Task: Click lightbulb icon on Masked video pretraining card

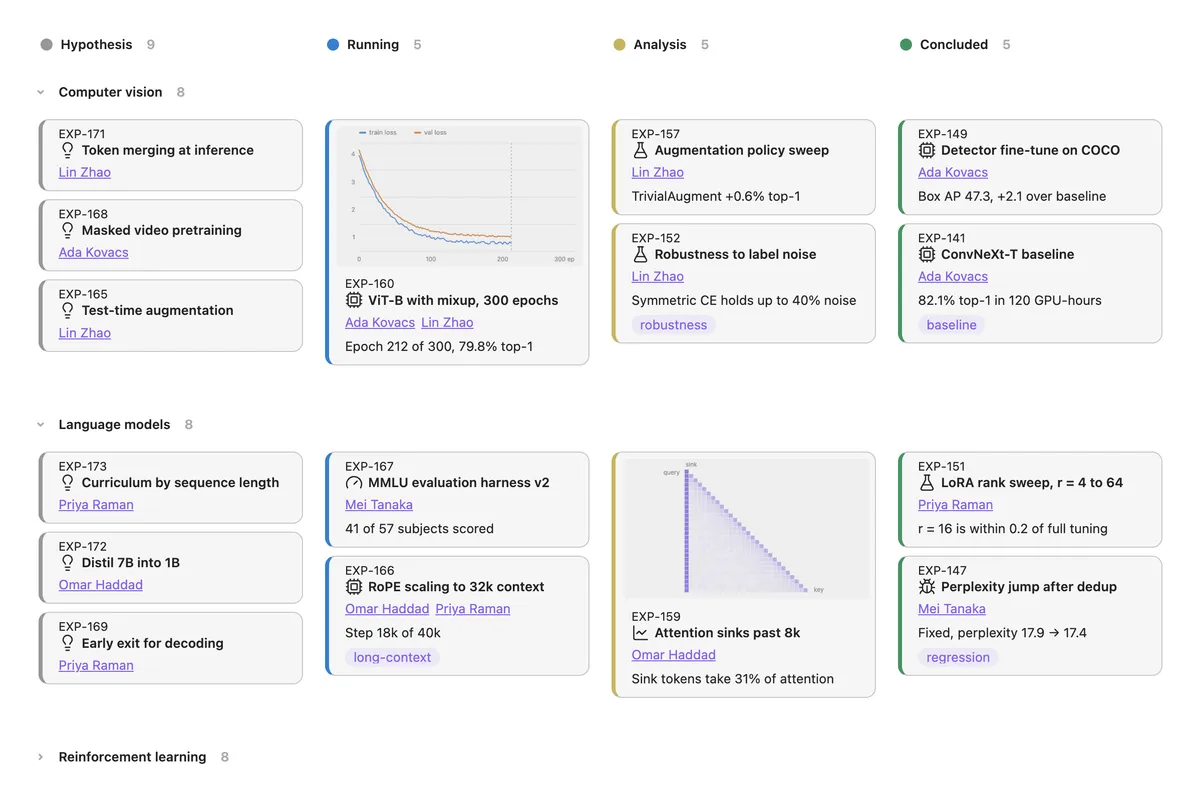Action: point(68,230)
